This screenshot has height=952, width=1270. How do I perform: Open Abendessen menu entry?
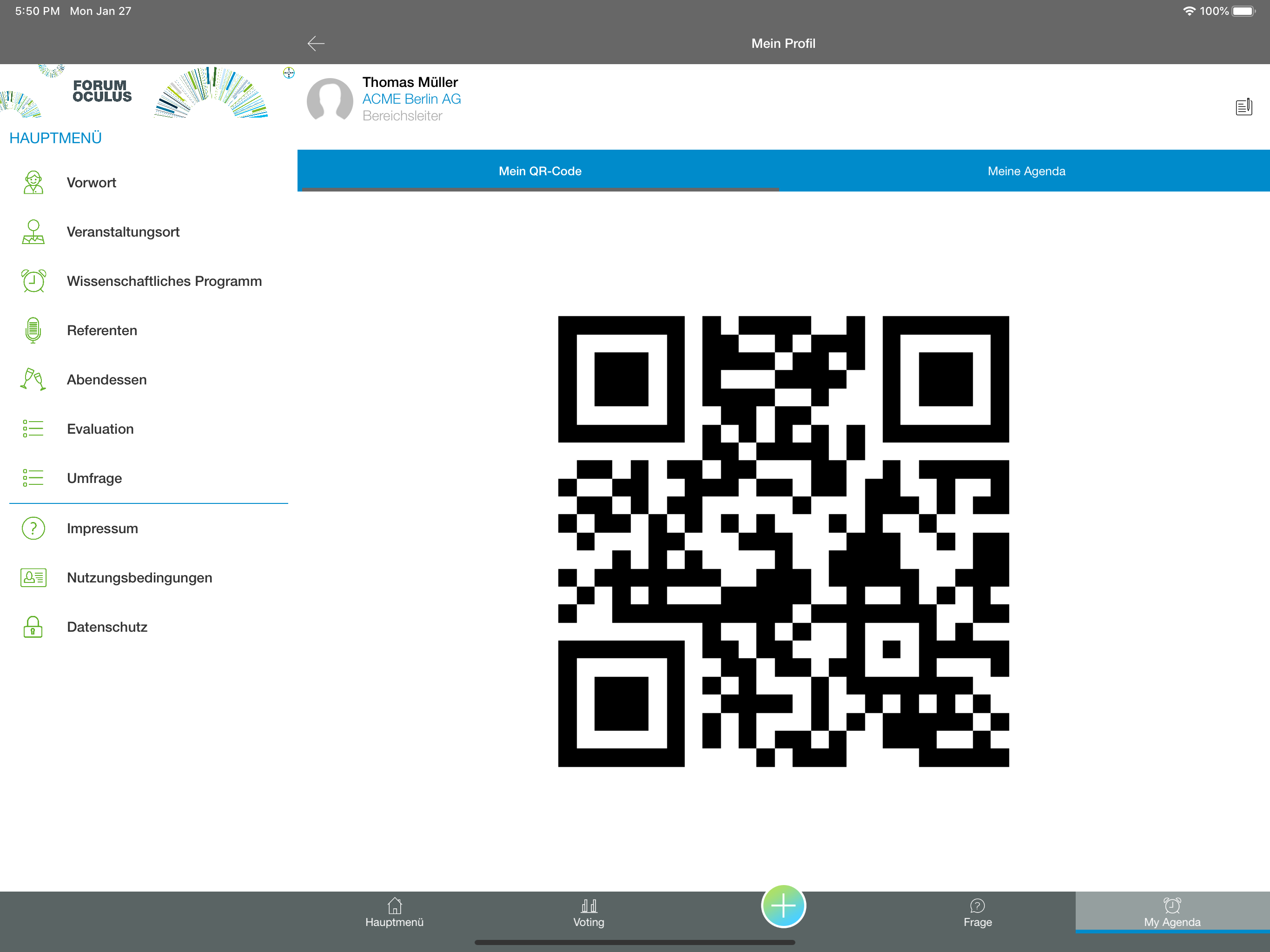[148, 379]
